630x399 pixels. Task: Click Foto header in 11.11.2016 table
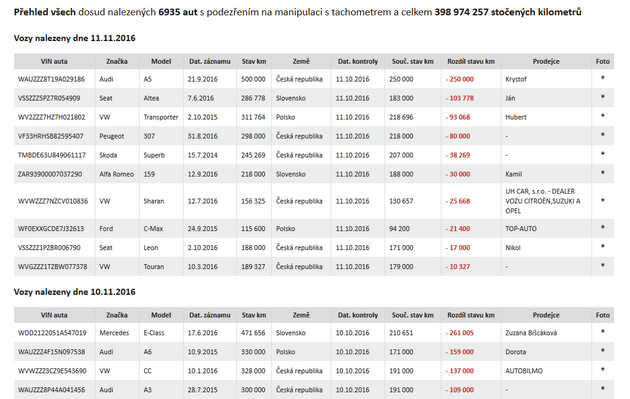tap(603, 61)
